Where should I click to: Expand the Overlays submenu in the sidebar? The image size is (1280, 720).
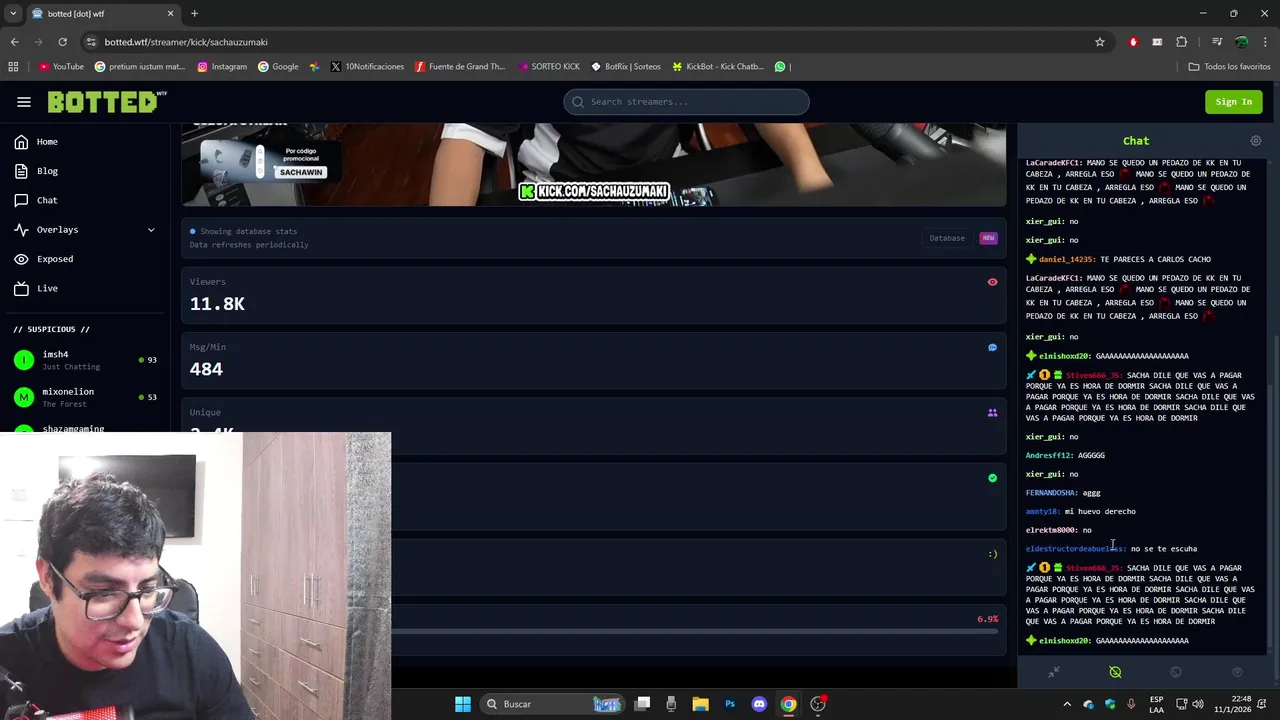[85, 230]
